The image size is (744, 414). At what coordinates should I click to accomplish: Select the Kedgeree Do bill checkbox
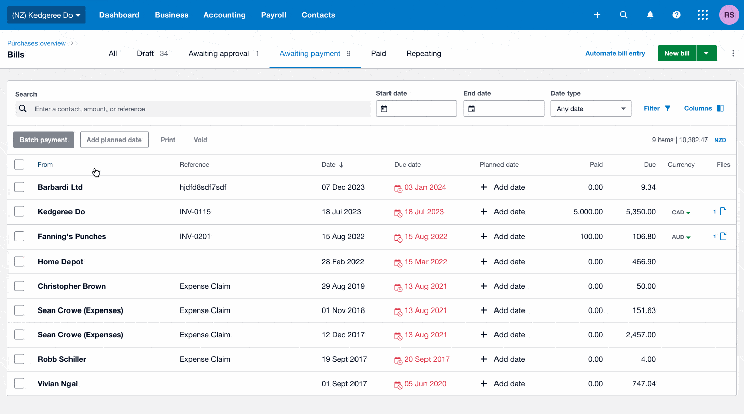click(19, 211)
